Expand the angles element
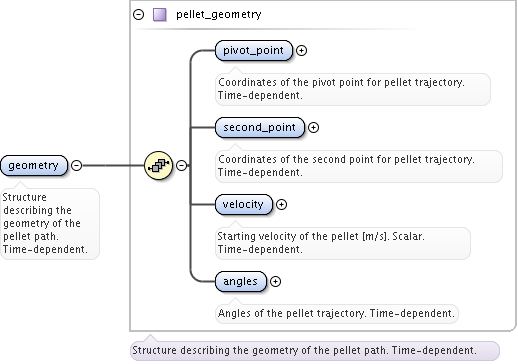Viewport: 518px width, 364px height. click(x=275, y=281)
